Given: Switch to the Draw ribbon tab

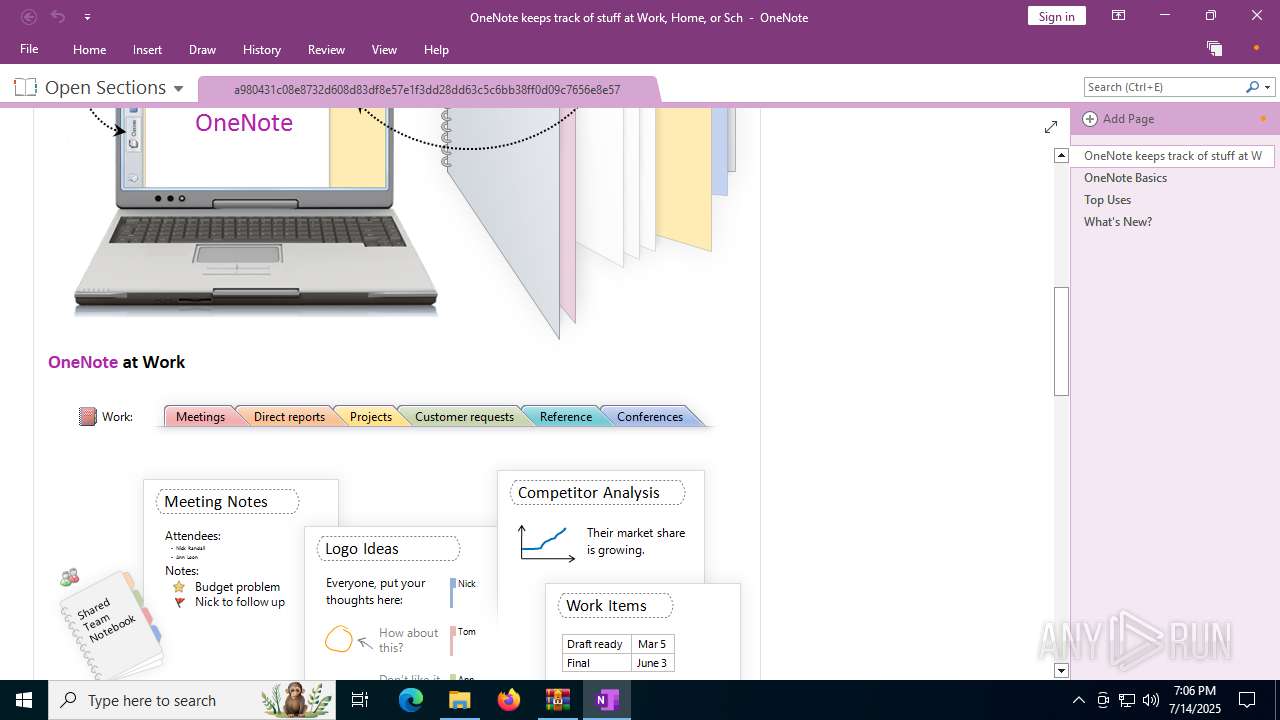Looking at the screenshot, I should click(202, 49).
